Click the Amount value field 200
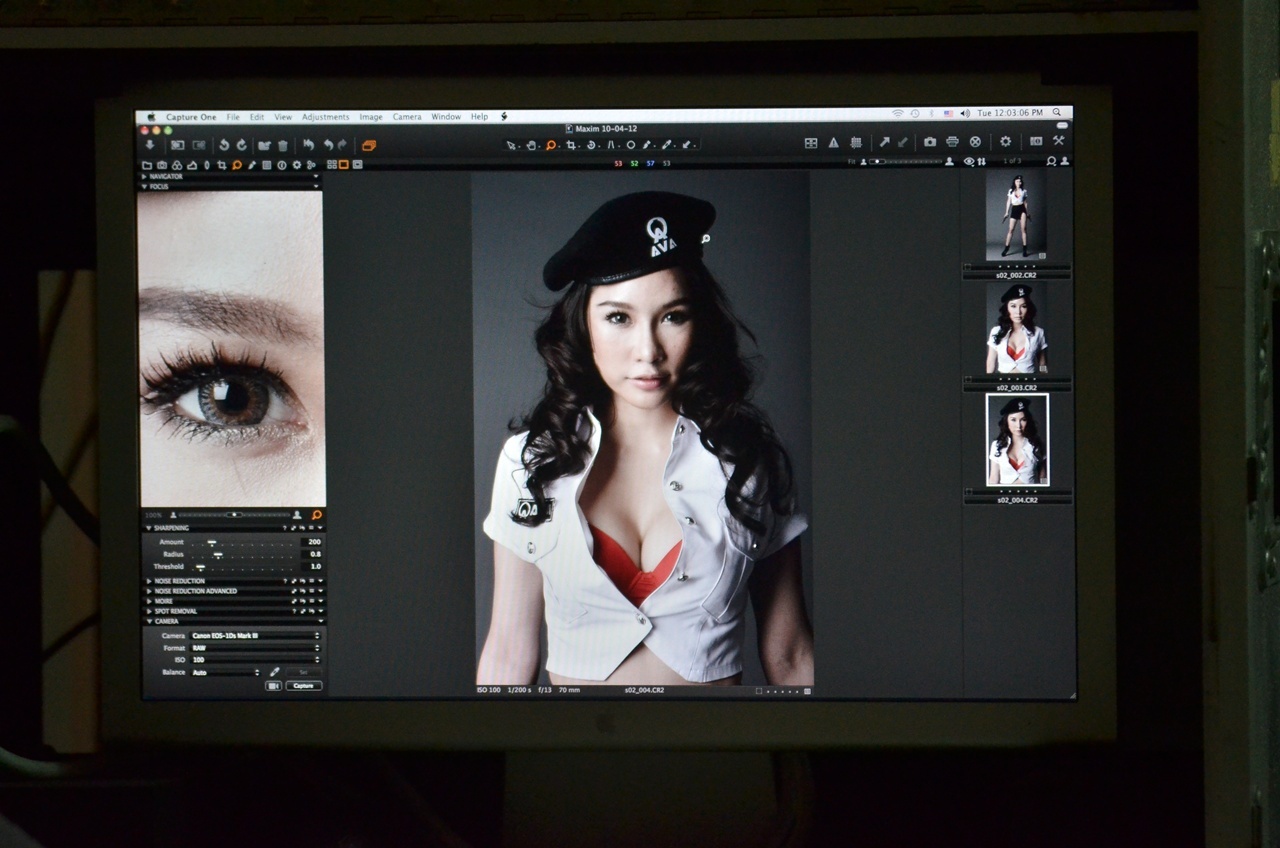This screenshot has width=1280, height=848. [311, 542]
